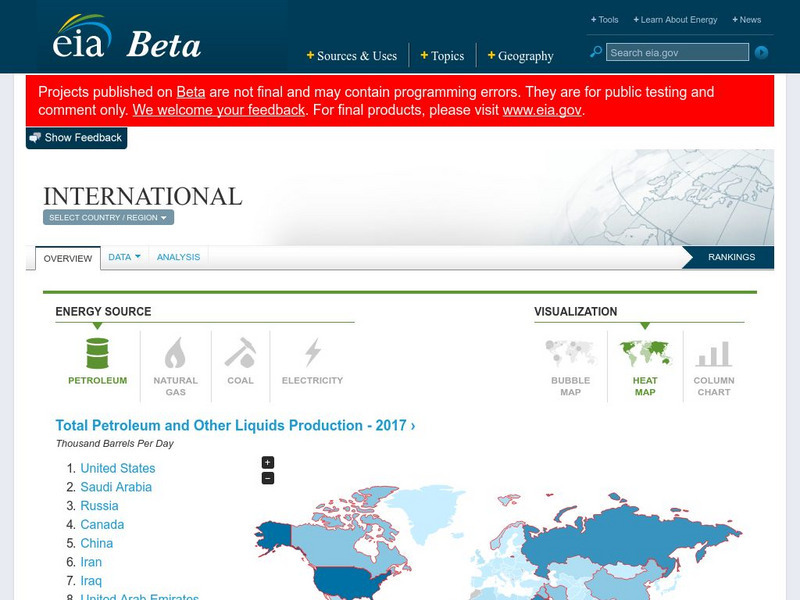Switch to Column Chart visualization
This screenshot has width=800, height=600.
point(713,354)
